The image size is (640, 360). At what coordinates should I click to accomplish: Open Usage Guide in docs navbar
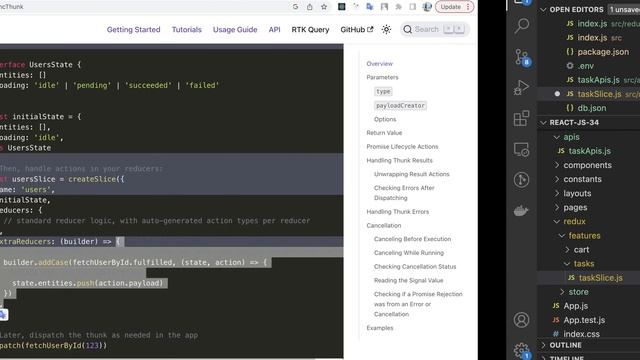pos(235,29)
